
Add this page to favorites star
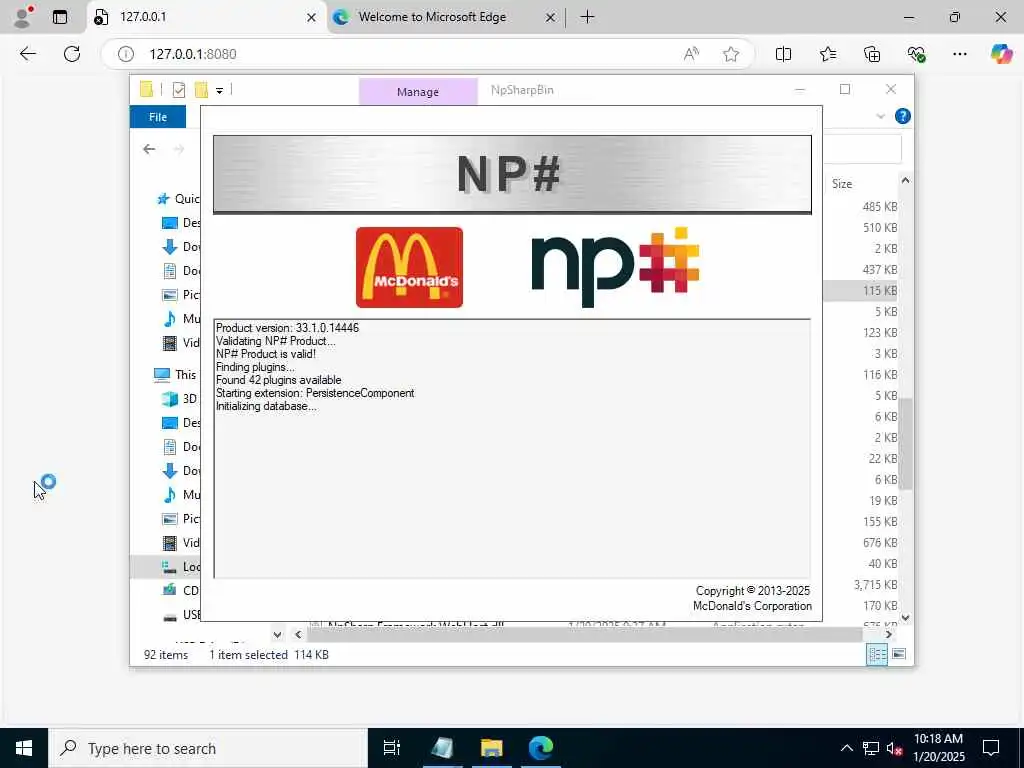click(x=731, y=54)
